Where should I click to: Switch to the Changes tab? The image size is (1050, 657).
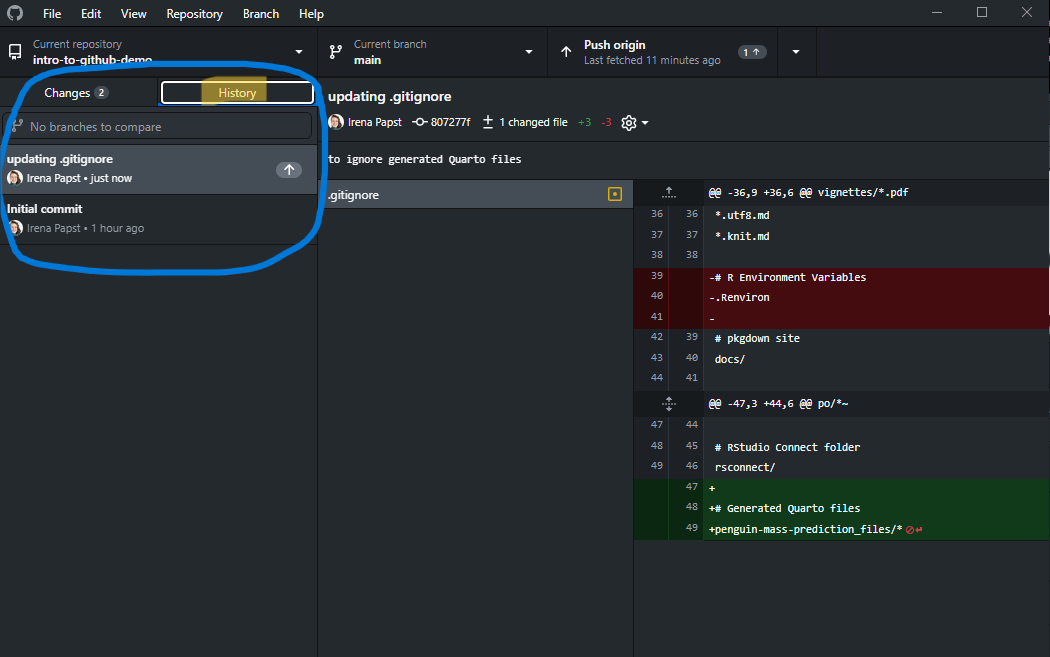tap(77, 93)
